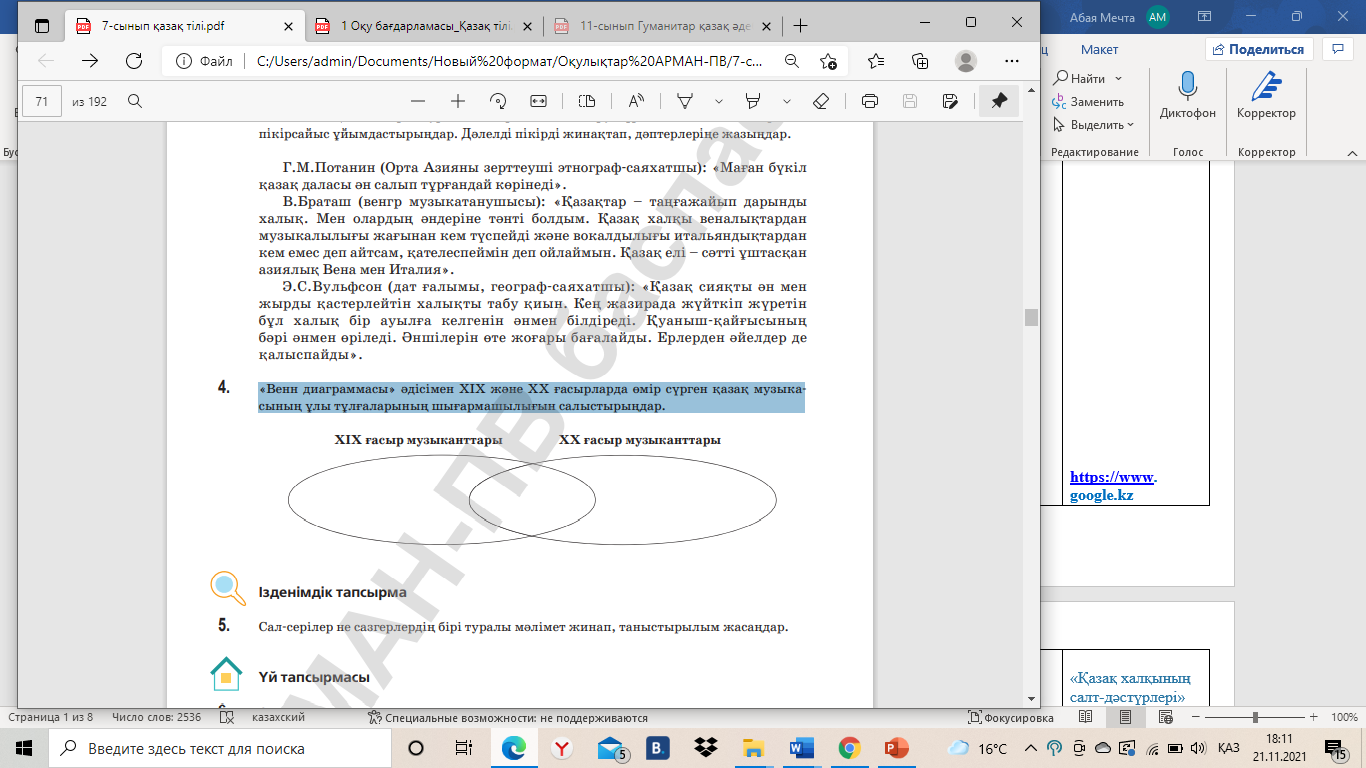The width and height of the screenshot is (1366, 768).
Task: Open the Edge Favorites list
Action: tap(876, 61)
